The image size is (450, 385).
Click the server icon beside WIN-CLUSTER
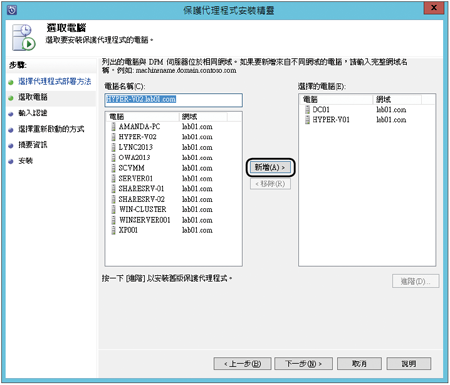[x=114, y=209]
